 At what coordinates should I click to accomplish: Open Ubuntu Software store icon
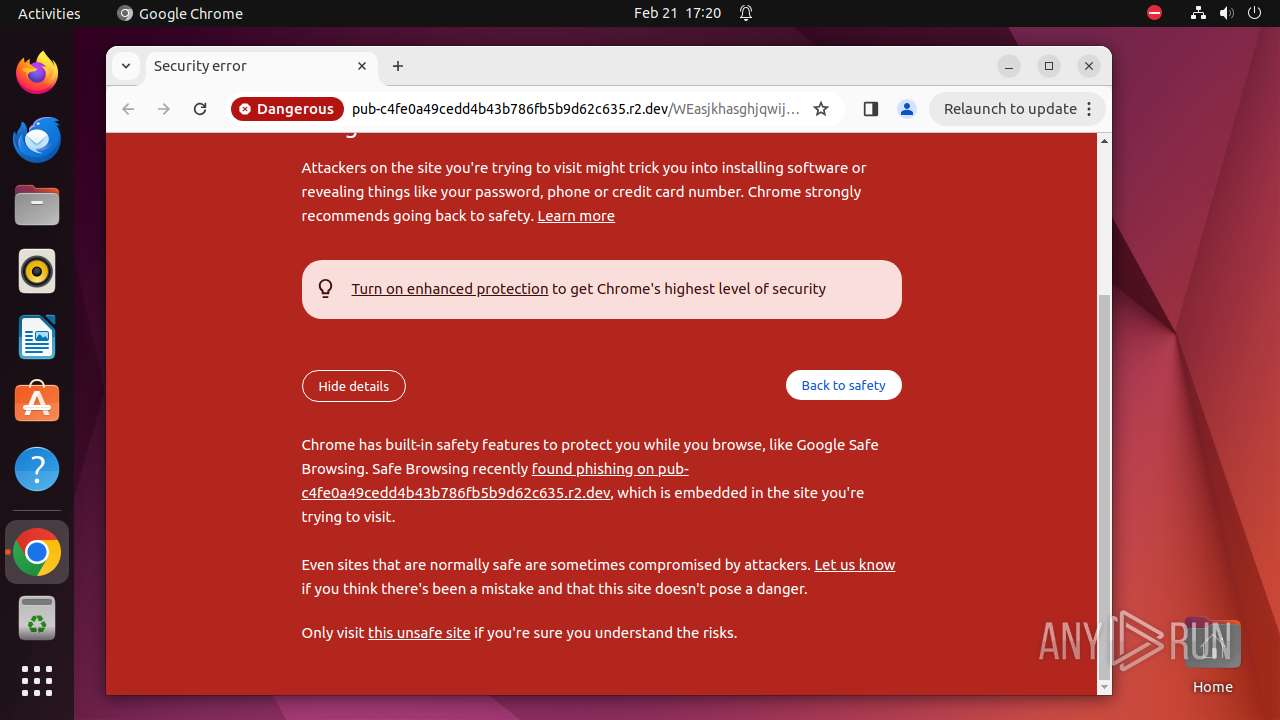(x=37, y=403)
